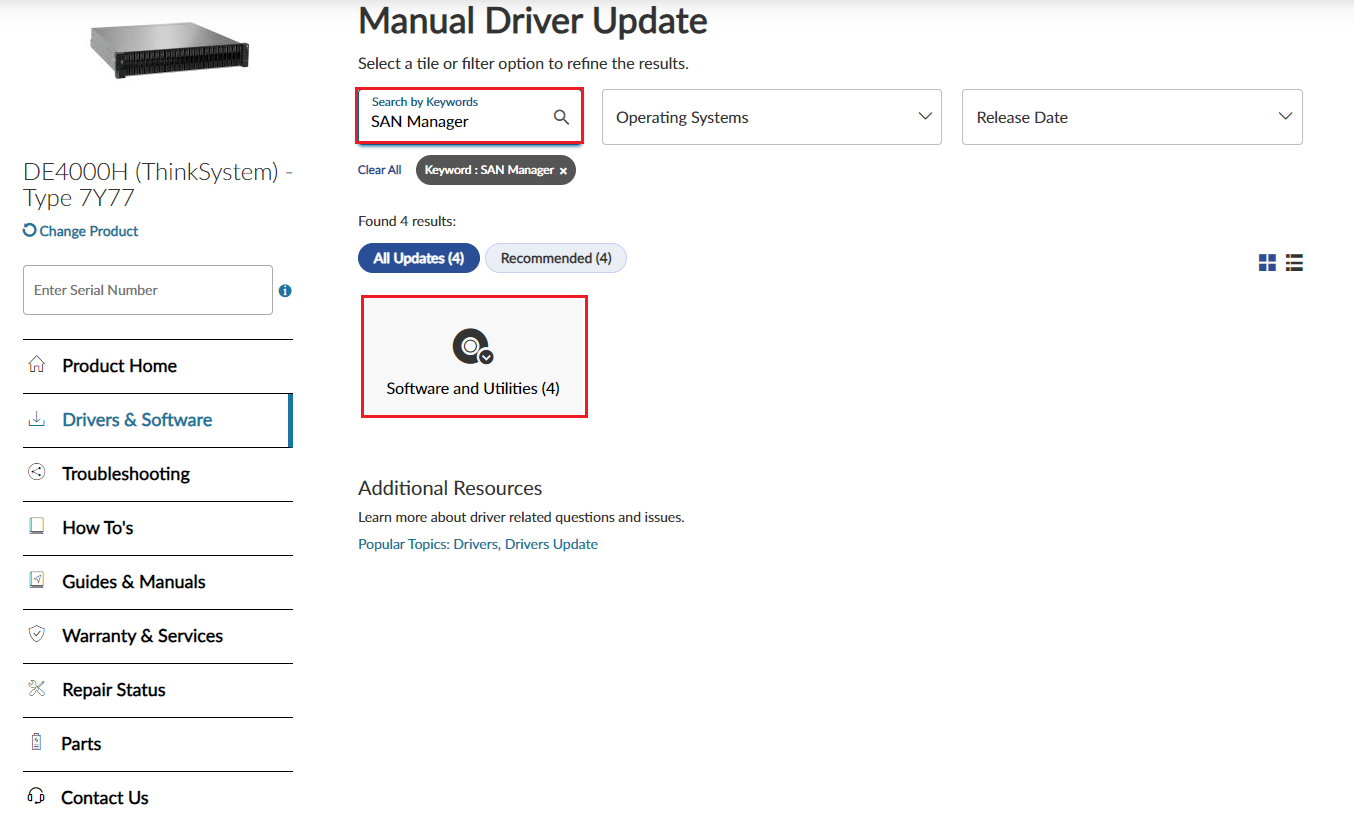Select the Recommended (4) tab
This screenshot has height=818, width=1354.
click(556, 258)
